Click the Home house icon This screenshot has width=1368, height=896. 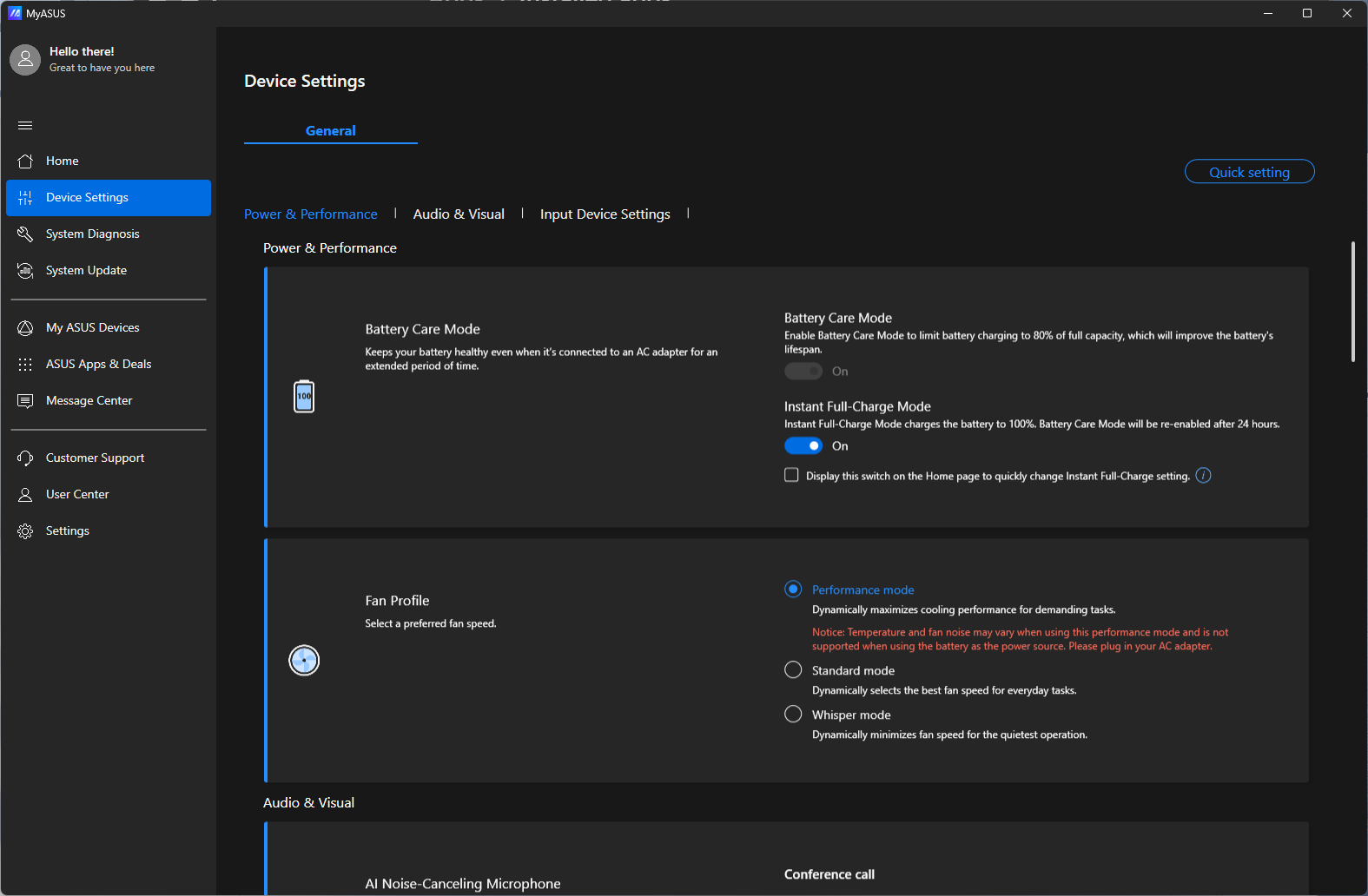pyautogui.click(x=25, y=161)
